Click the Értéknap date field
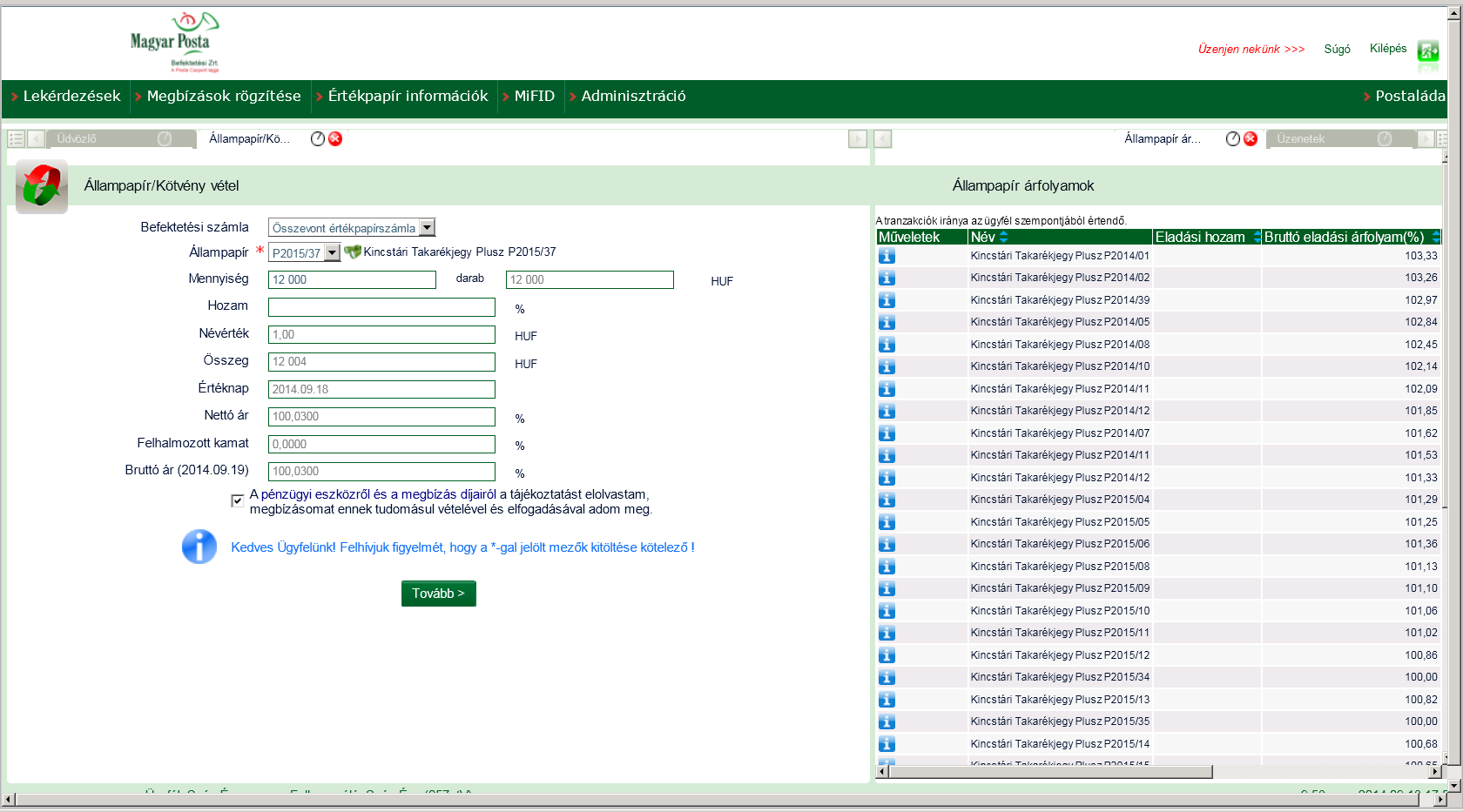This screenshot has height=812, width=1463. coord(381,389)
